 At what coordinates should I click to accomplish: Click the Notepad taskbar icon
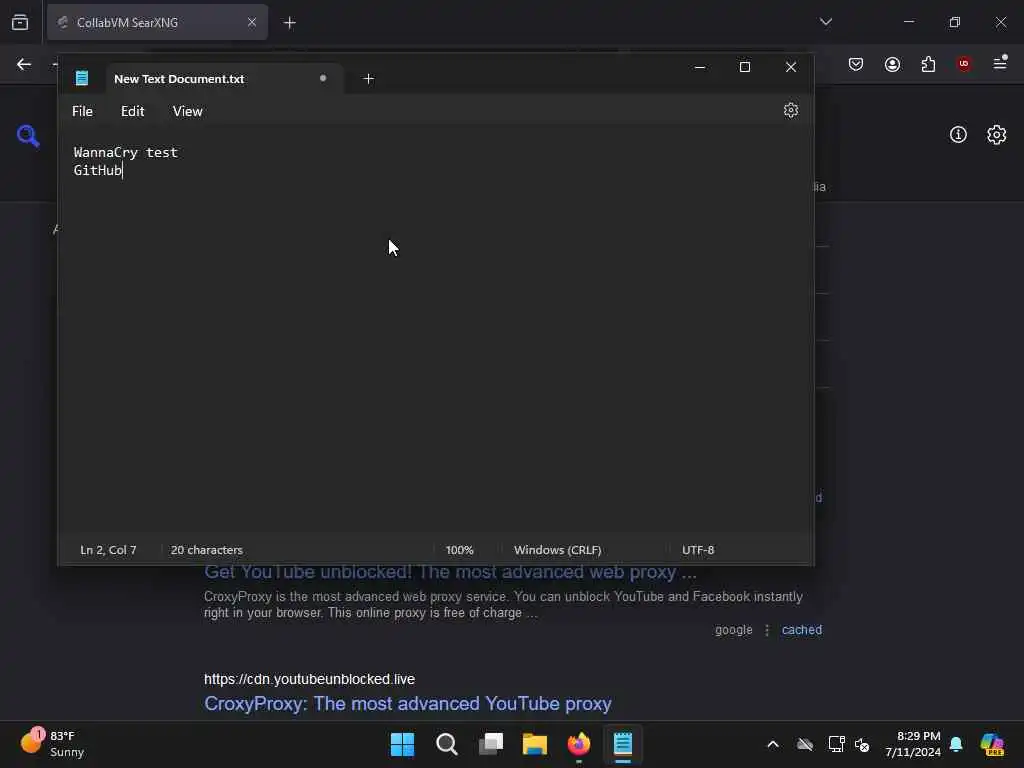[622, 744]
